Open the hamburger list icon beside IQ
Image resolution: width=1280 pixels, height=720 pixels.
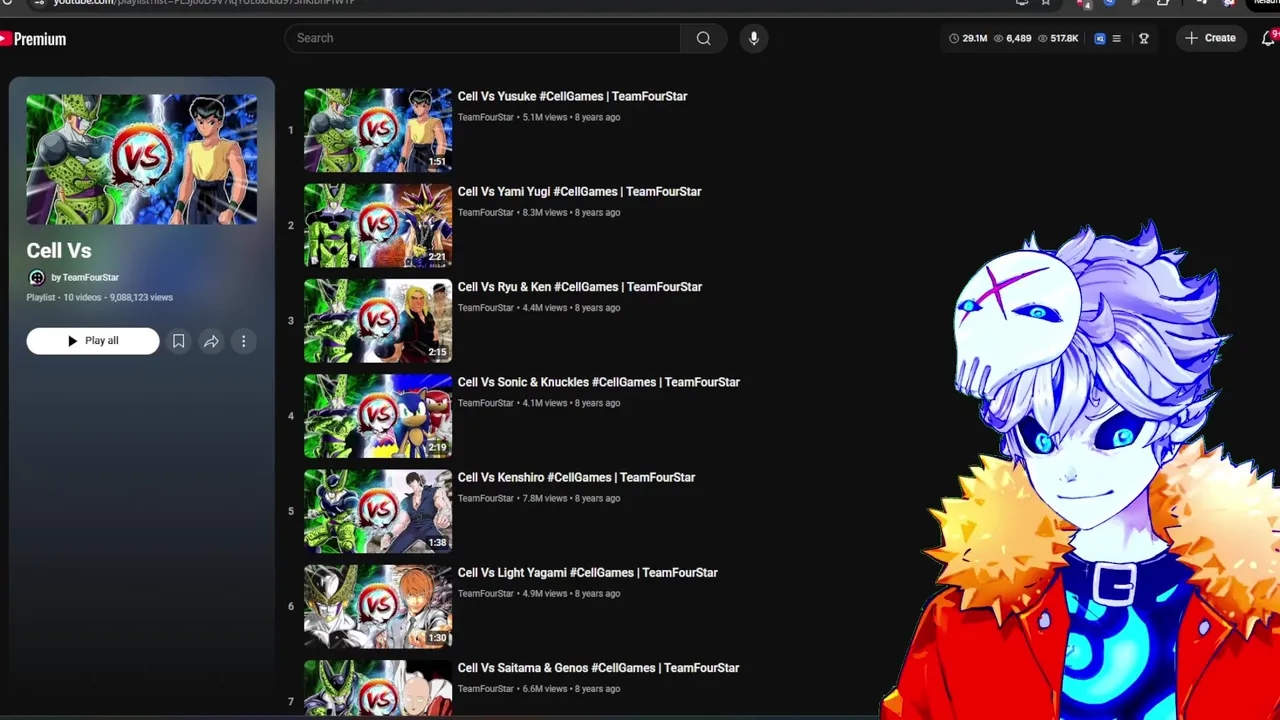click(x=1116, y=38)
